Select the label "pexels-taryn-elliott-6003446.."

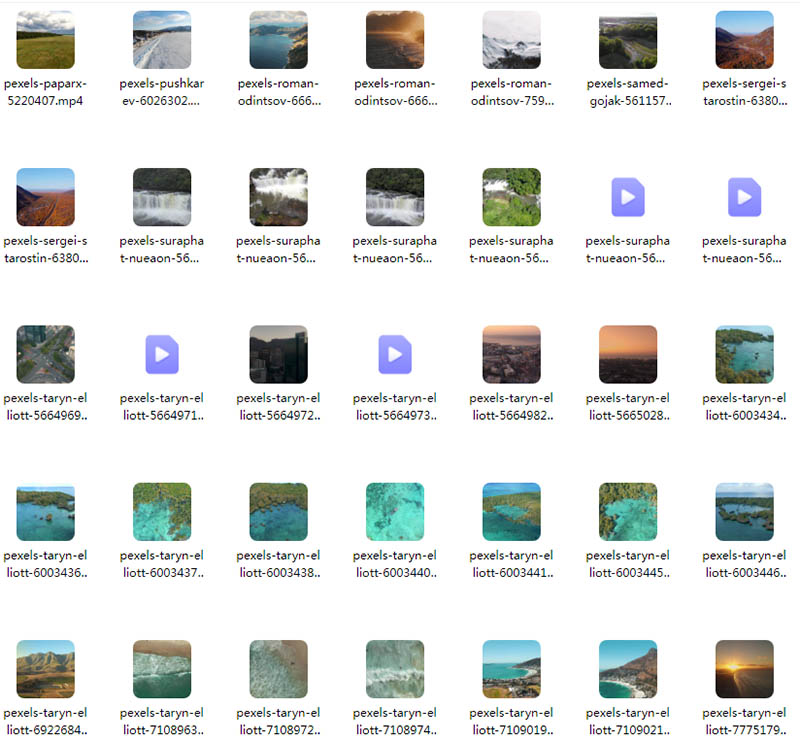point(744,564)
